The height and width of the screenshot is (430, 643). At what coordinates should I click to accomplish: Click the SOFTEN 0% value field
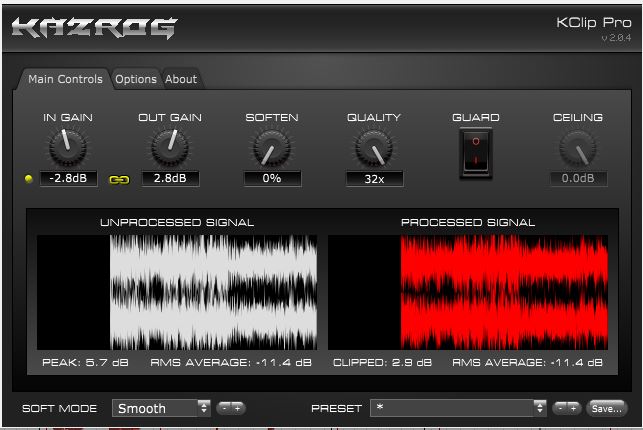tap(272, 179)
